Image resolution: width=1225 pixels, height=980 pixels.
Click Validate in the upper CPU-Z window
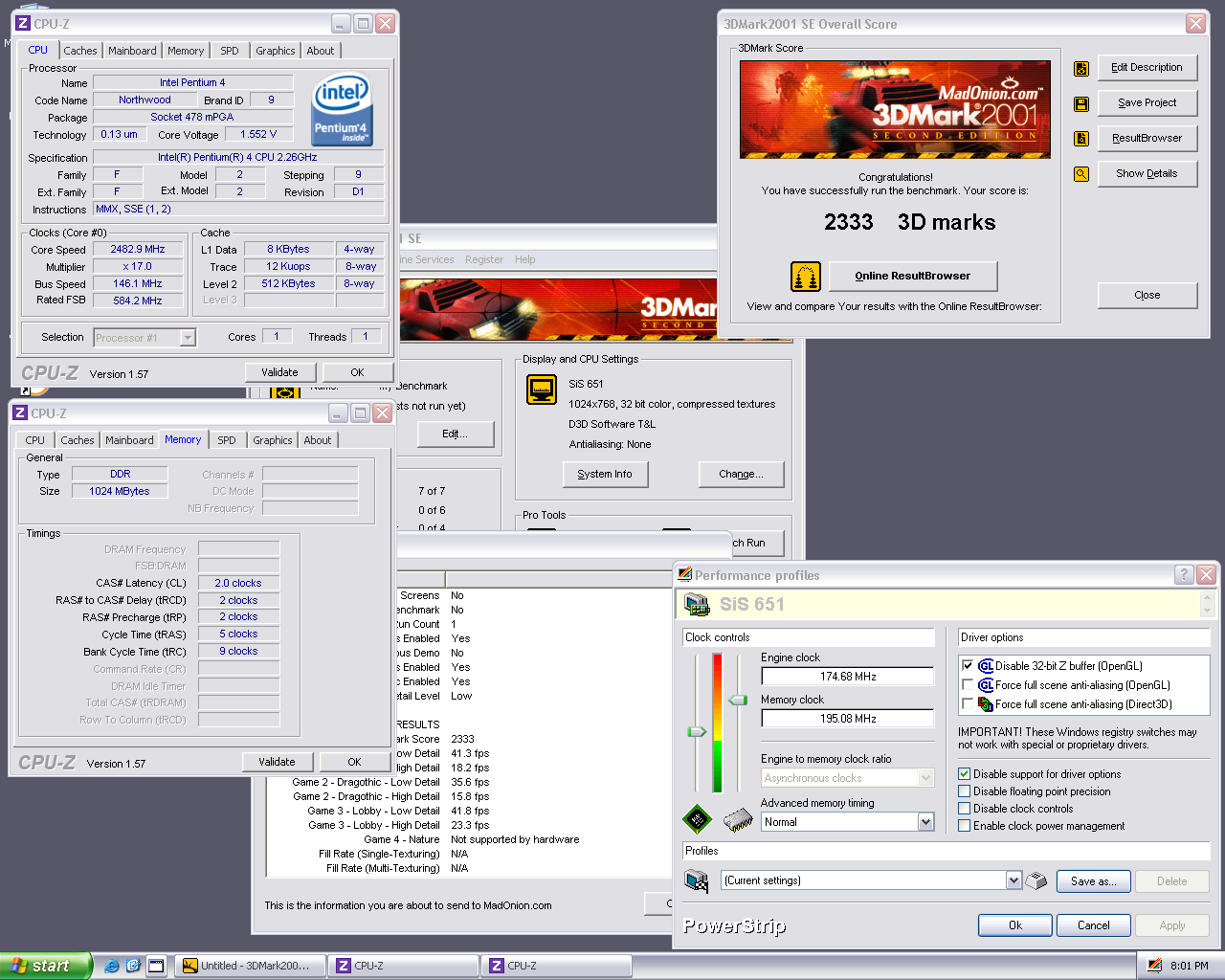point(279,372)
